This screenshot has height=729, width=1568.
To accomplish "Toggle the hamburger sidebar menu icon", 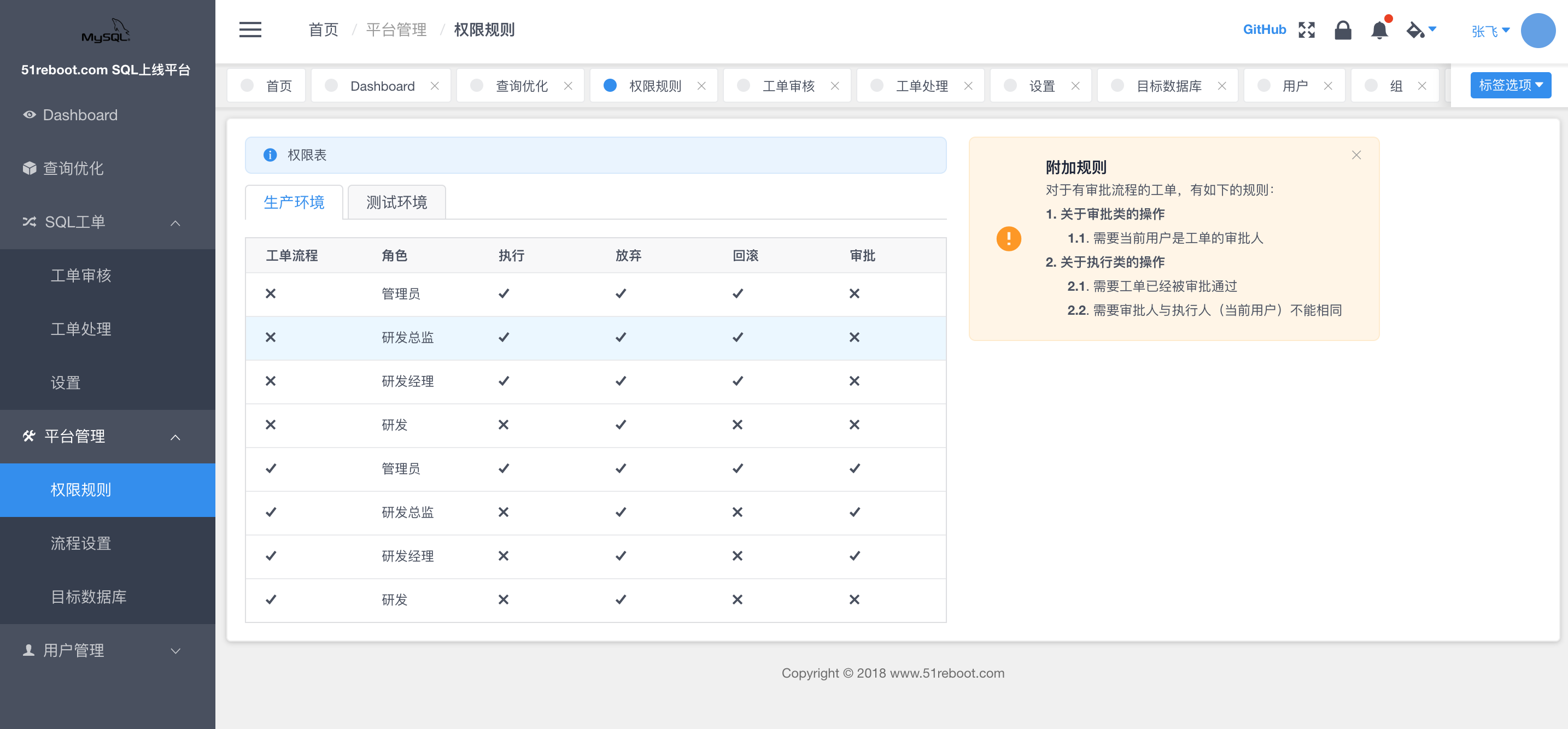I will click(x=250, y=30).
